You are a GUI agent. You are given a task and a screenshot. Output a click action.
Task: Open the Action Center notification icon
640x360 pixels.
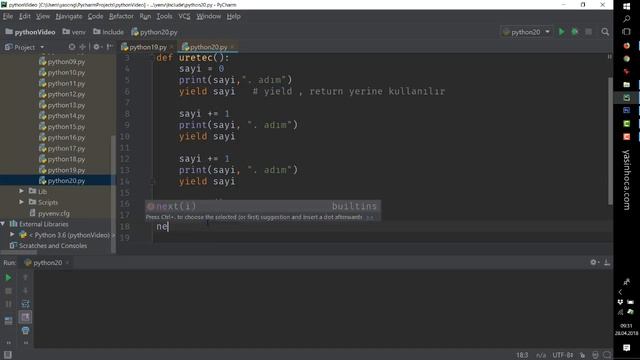point(627,347)
